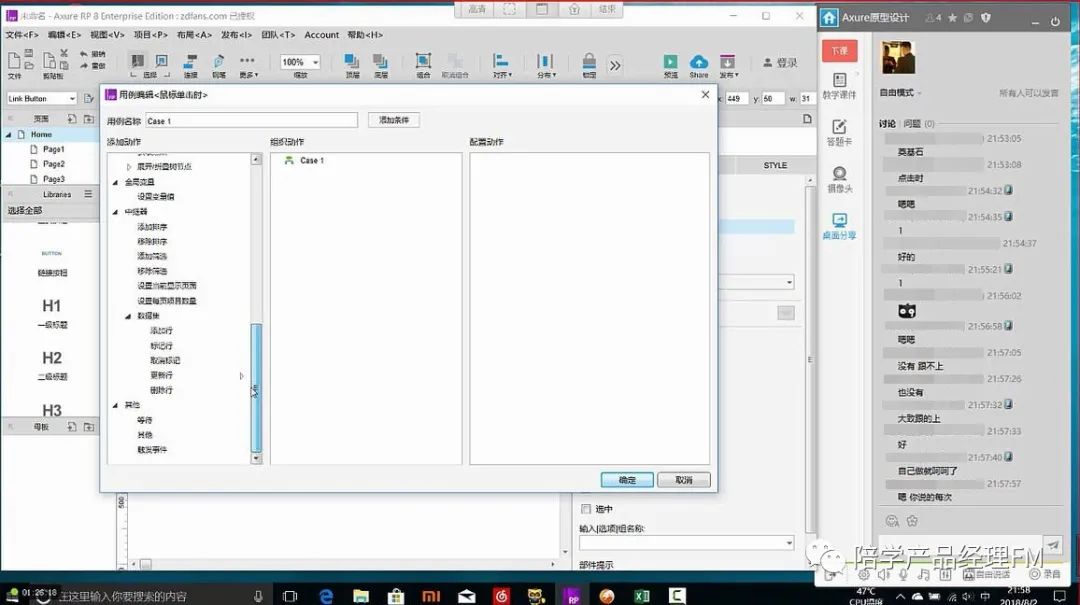Open the Link Button style dropdown
Screen dimensions: 1080x605
[x=72, y=99]
